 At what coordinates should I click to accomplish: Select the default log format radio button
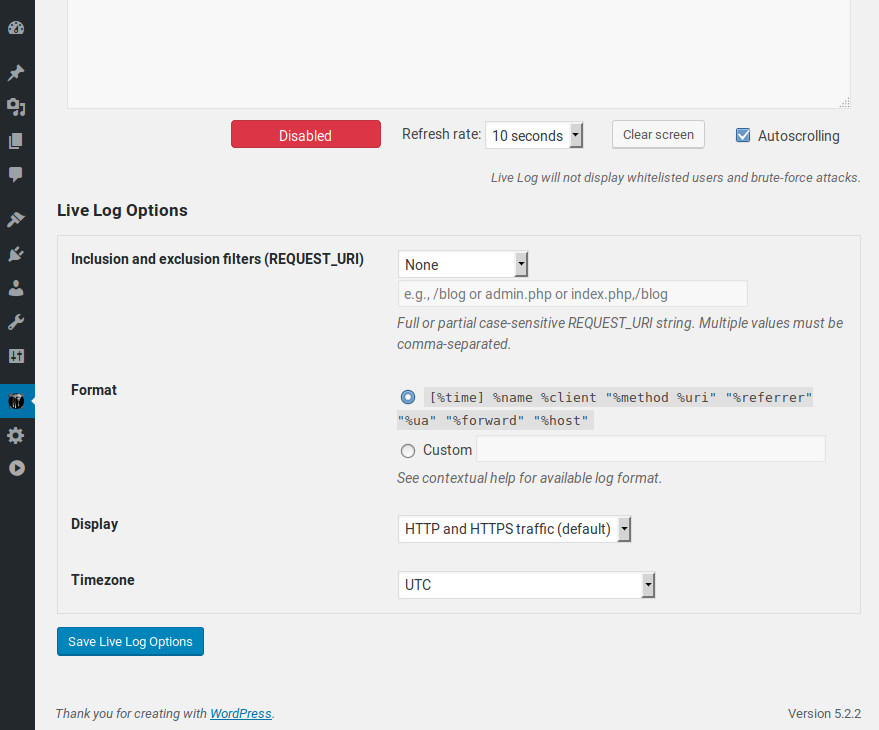407,397
